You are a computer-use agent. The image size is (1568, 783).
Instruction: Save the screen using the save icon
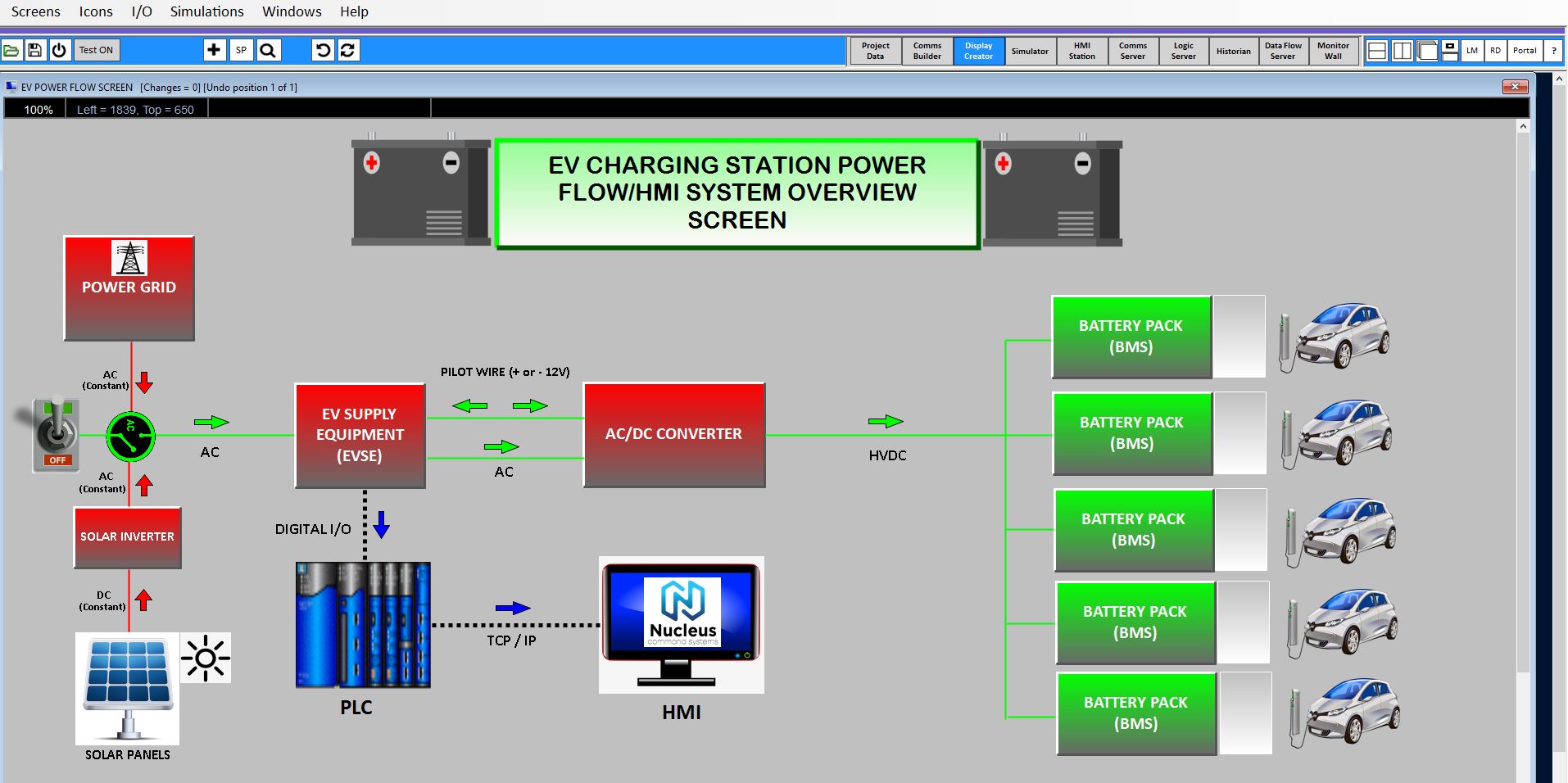34,50
